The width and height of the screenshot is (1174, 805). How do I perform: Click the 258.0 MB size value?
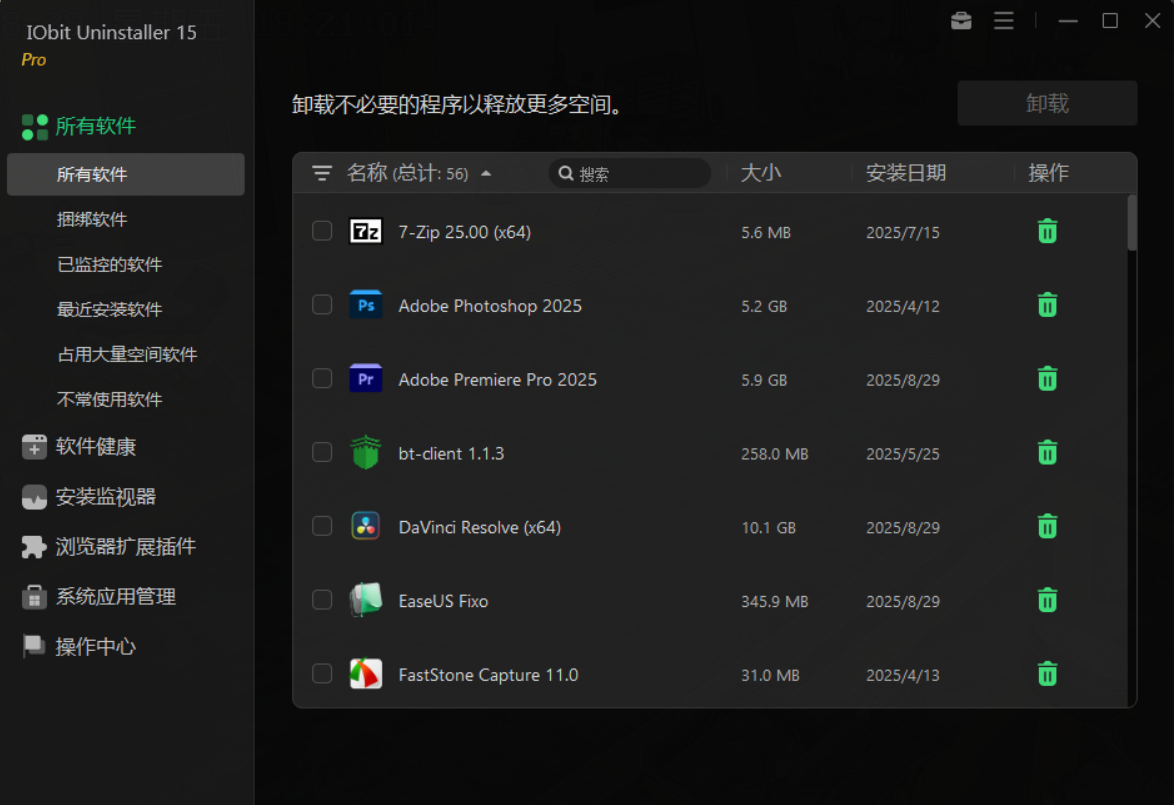tap(775, 454)
